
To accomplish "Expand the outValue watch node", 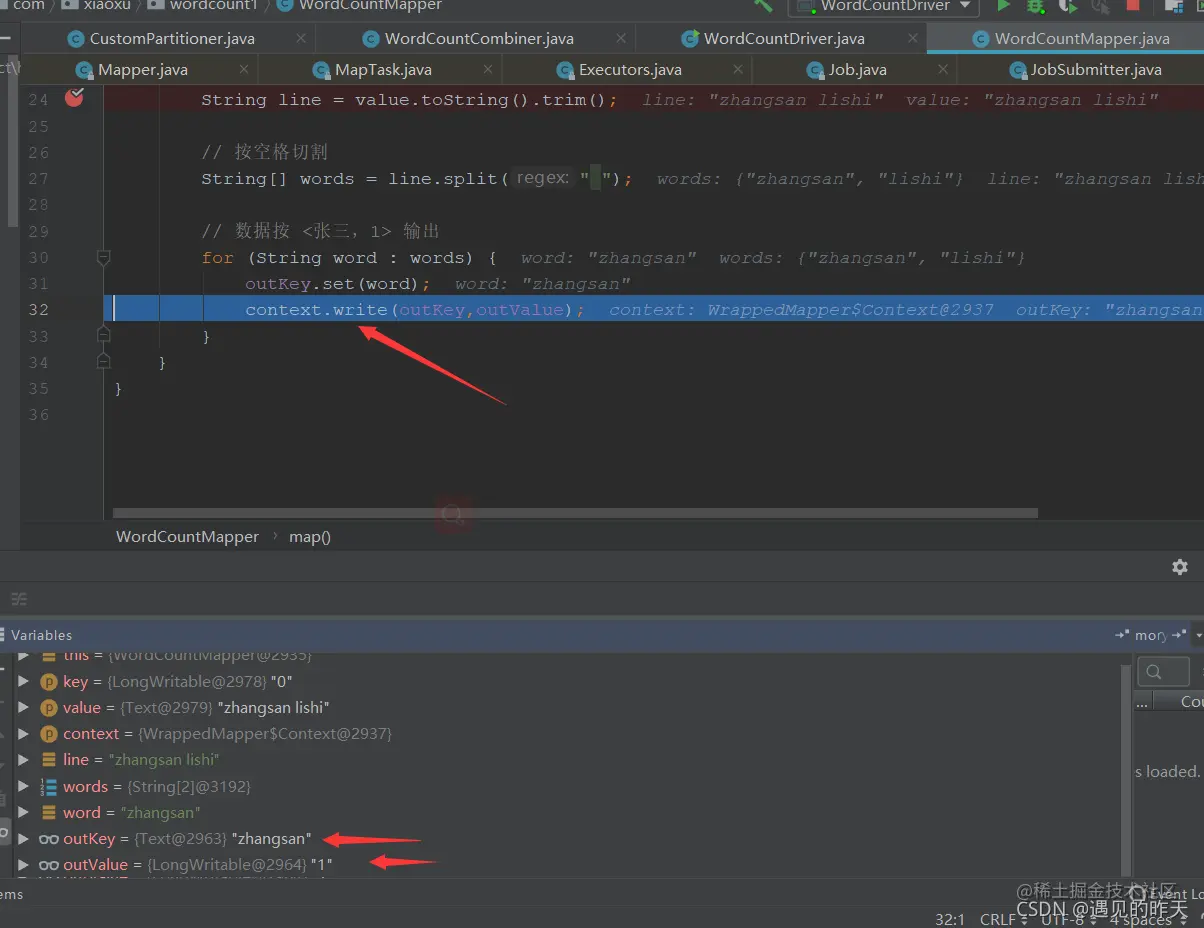I will (23, 864).
